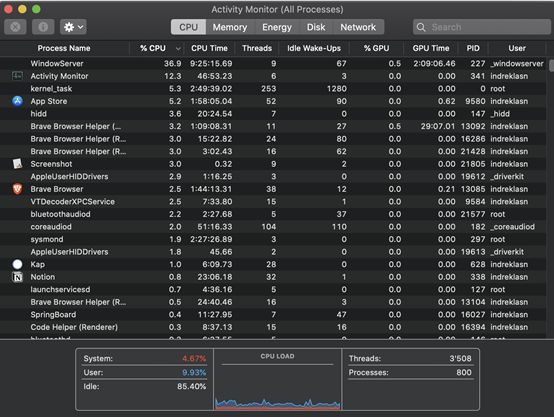Sort by Idle Wake-Ups column
The image size is (554, 417).
[x=314, y=48]
